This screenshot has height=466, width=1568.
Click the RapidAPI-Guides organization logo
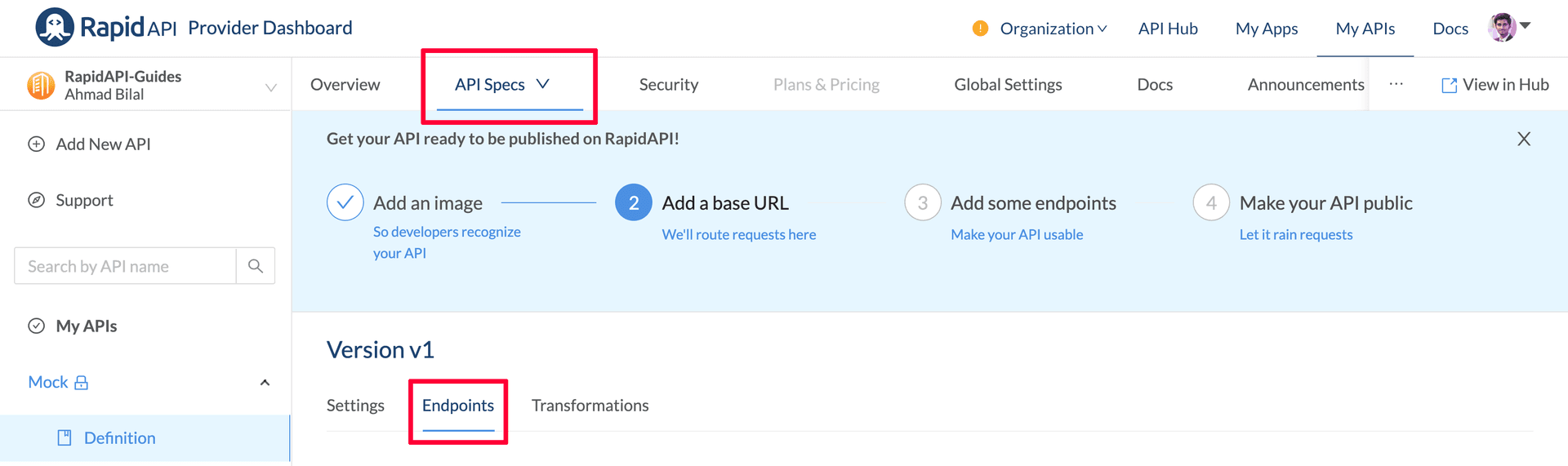point(41,85)
